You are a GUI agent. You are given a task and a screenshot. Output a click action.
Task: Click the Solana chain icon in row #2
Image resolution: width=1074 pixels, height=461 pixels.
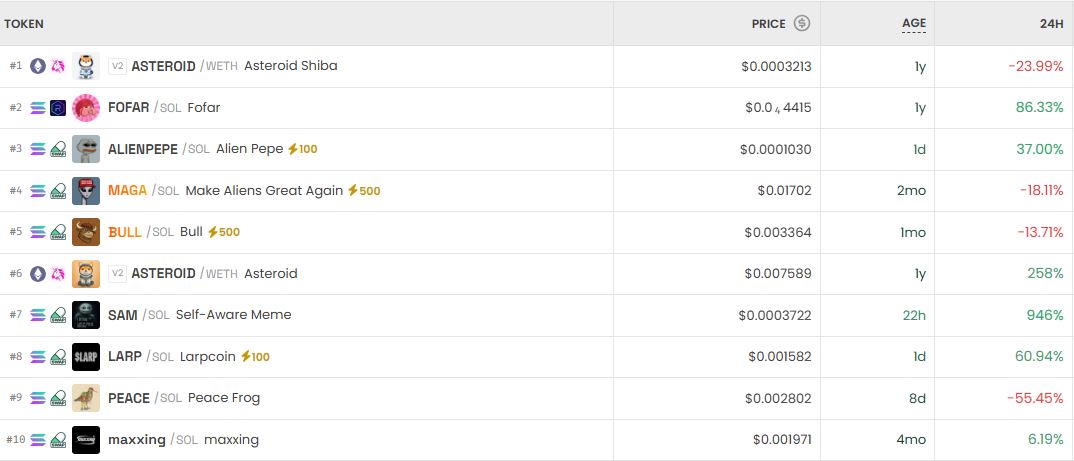click(38, 108)
